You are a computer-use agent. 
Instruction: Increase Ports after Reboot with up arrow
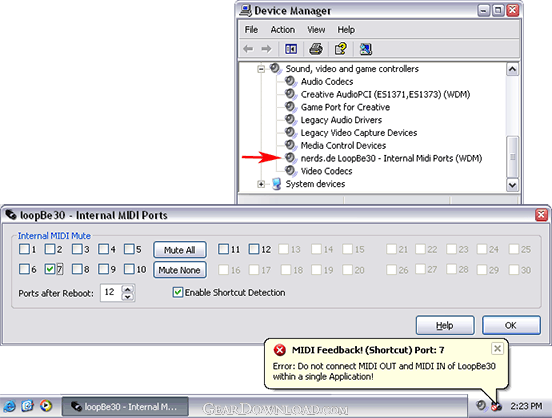128,289
